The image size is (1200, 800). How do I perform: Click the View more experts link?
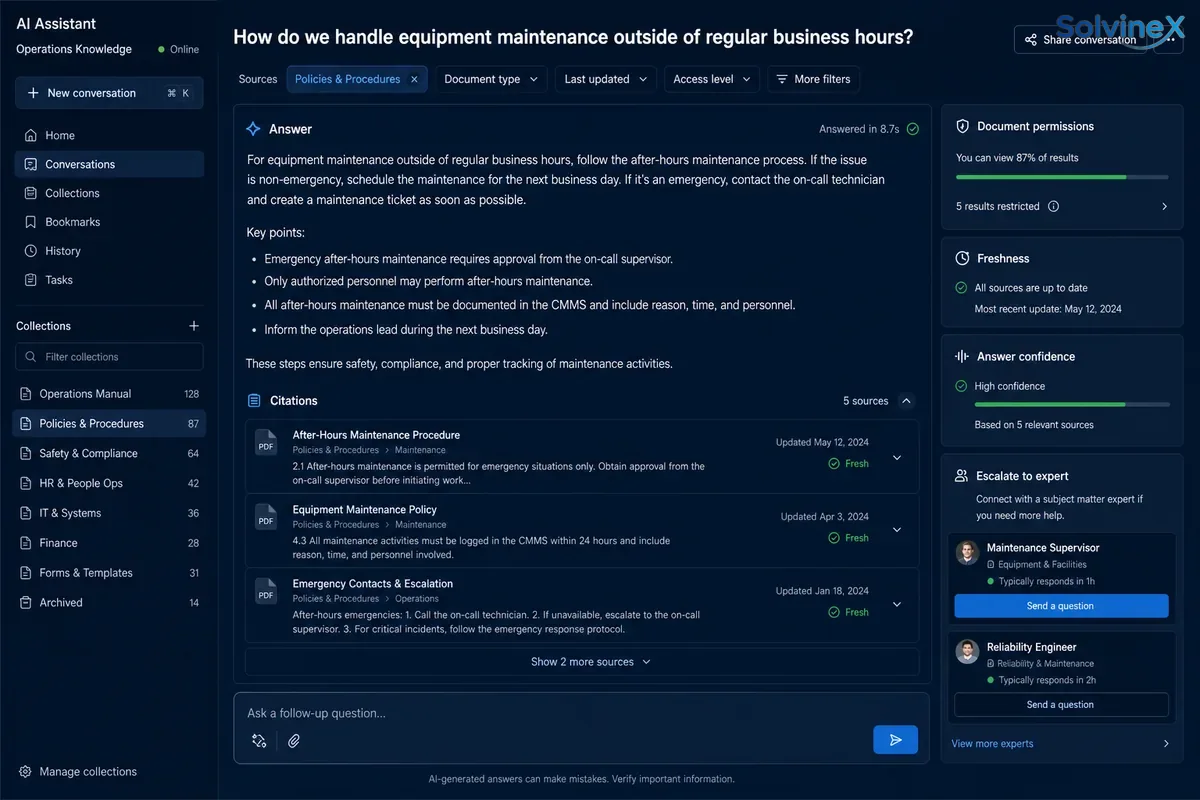click(x=992, y=744)
